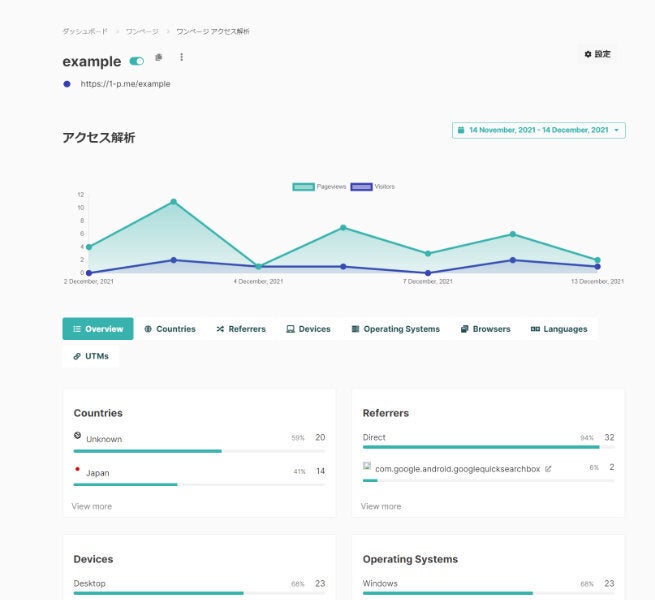
Task: Switch to the Referrers tab
Action: 241,329
